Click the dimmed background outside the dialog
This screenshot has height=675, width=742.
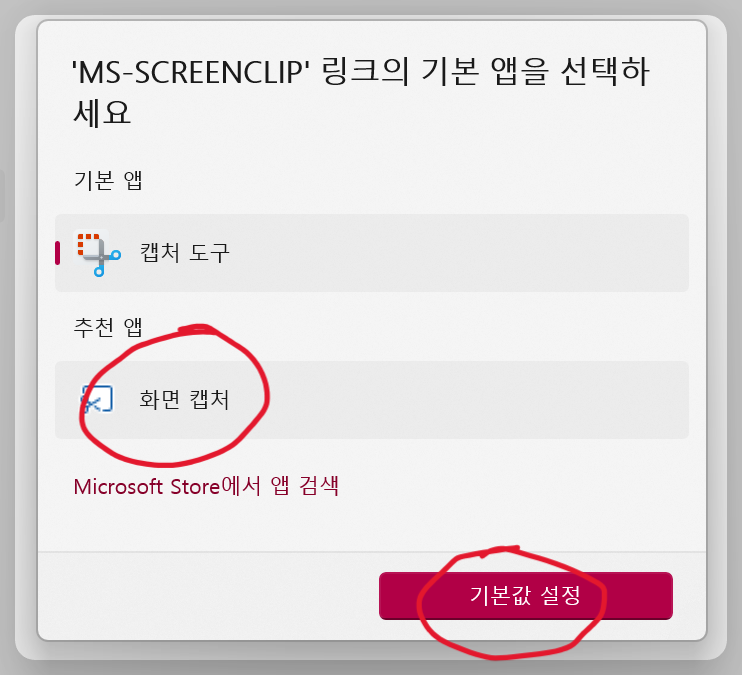point(371,7)
